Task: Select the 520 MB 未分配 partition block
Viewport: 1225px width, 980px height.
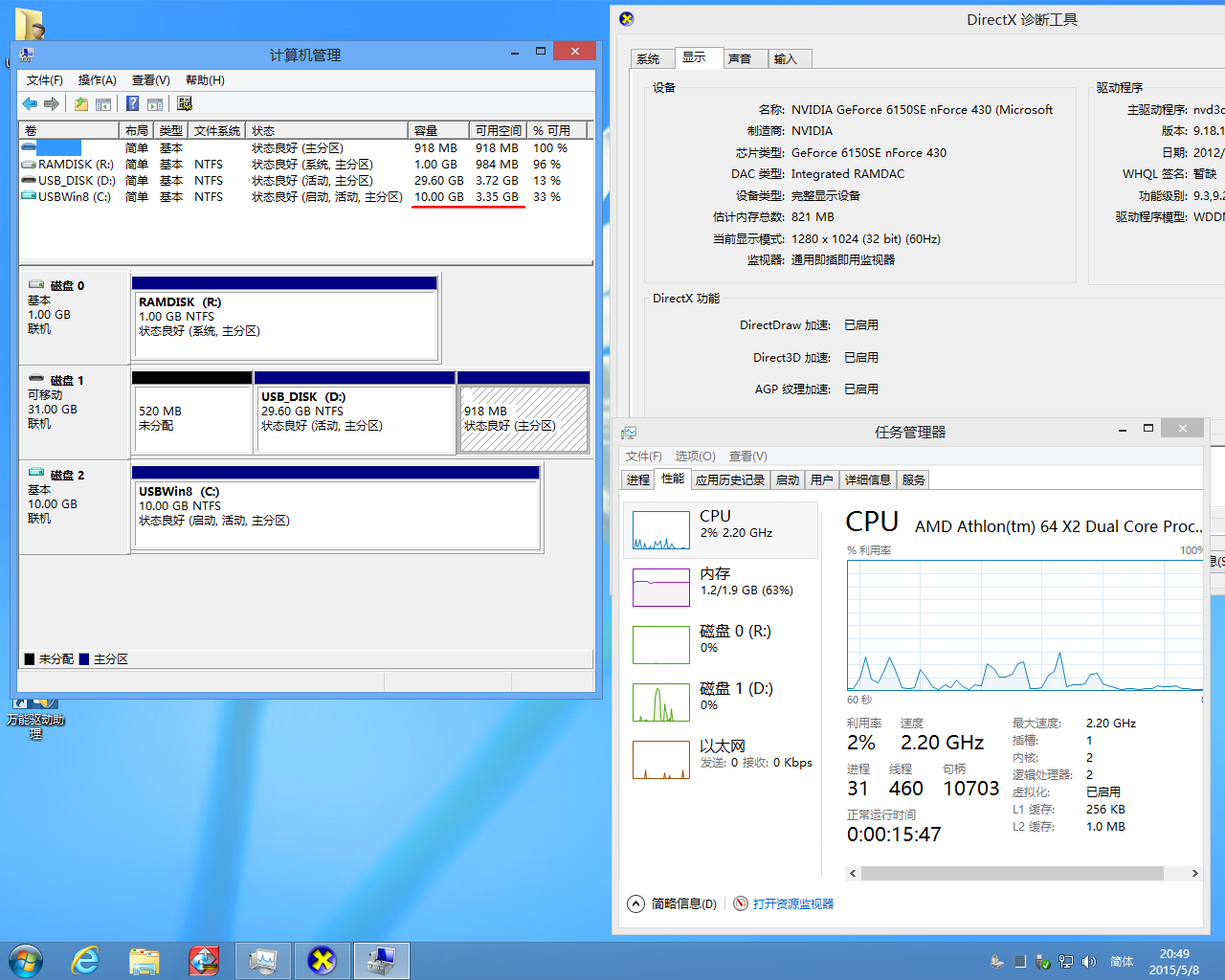Action: click(x=192, y=412)
